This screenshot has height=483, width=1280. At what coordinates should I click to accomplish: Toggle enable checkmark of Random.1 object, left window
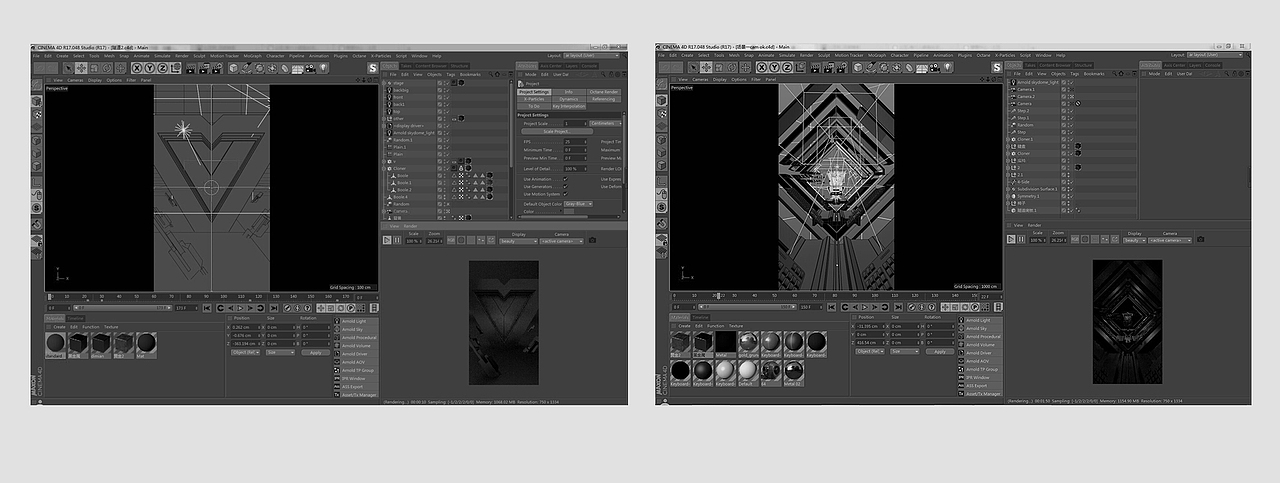click(x=448, y=140)
